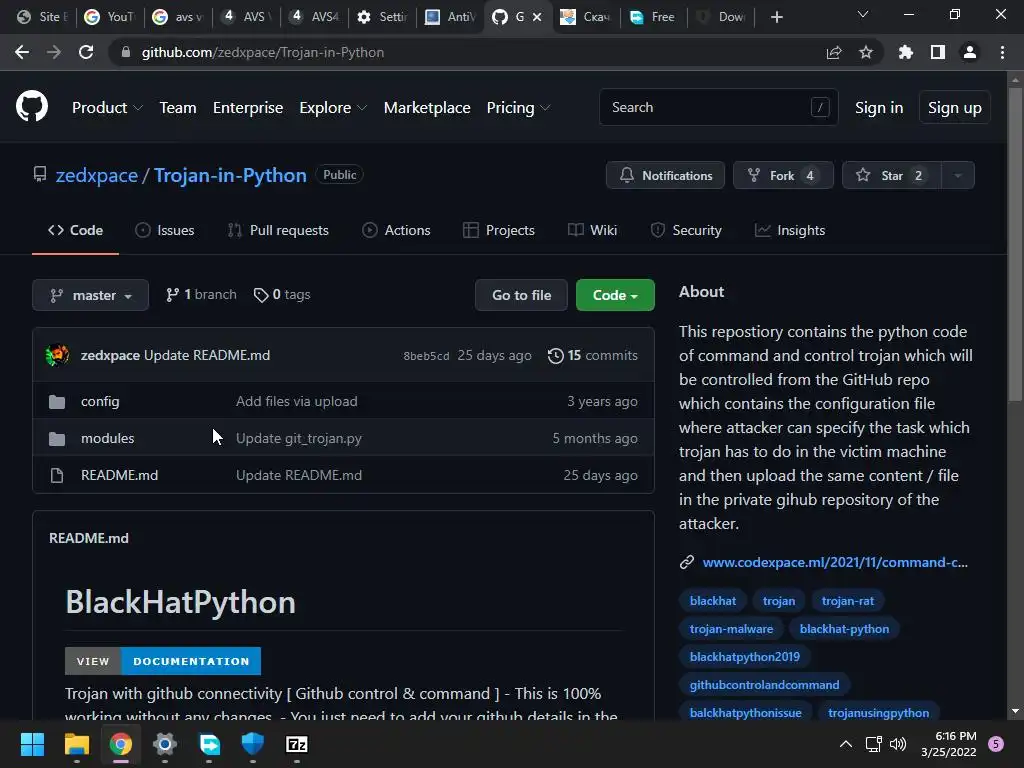The height and width of the screenshot is (768, 1024).
Task: Click the link chain icon in About
Action: pos(686,562)
